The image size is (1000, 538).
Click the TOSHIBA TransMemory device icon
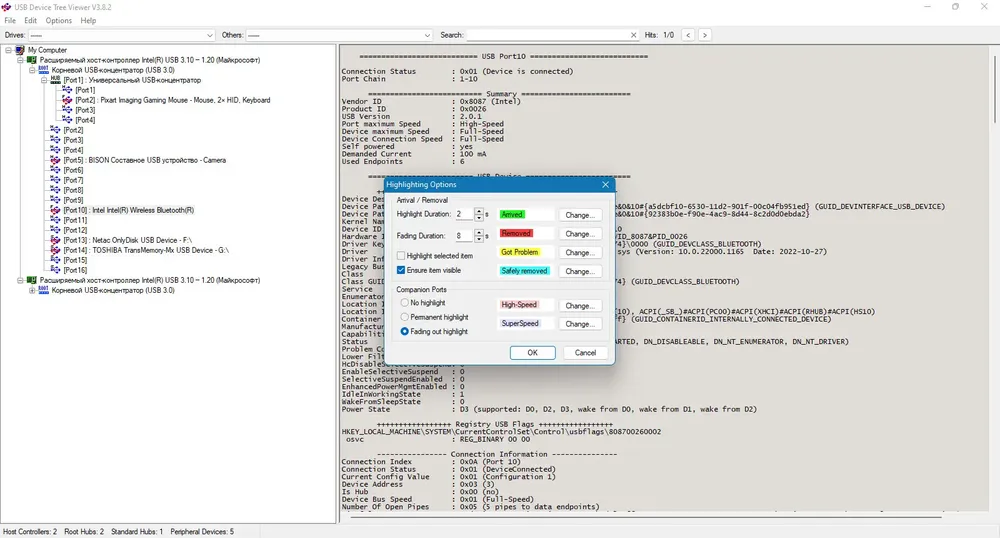tap(55, 250)
